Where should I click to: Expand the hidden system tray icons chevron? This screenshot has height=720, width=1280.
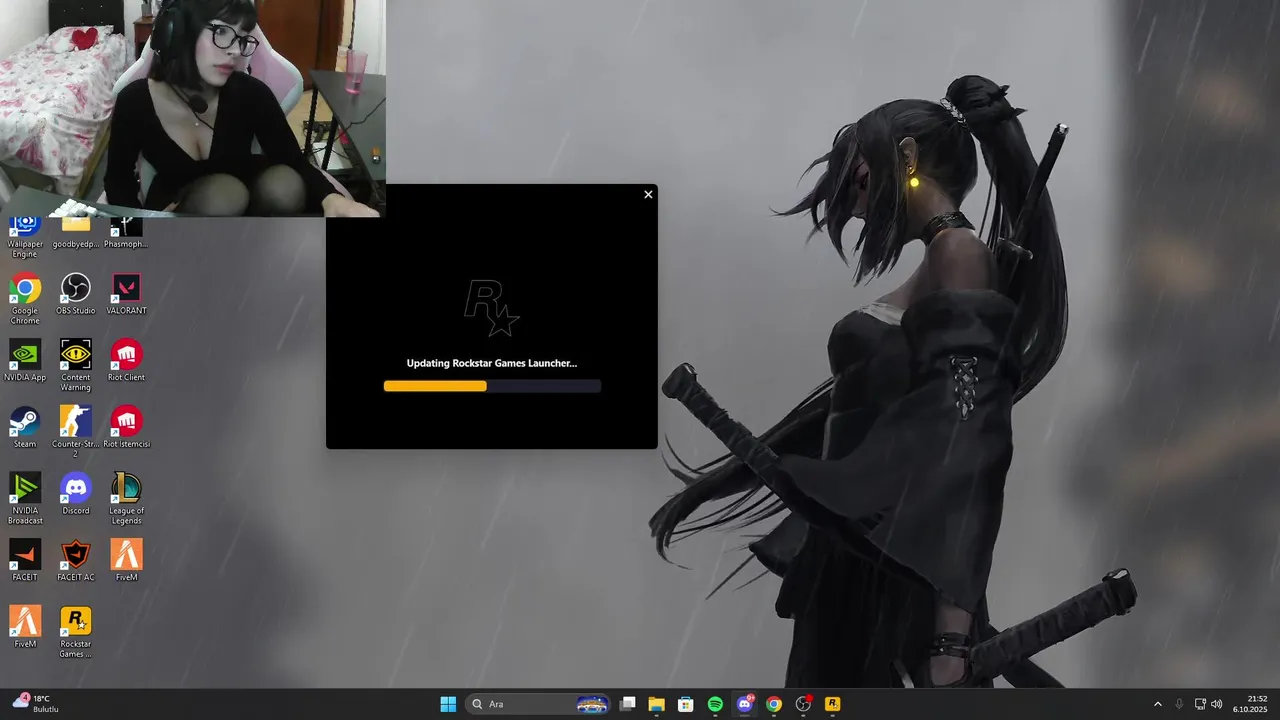[1158, 704]
